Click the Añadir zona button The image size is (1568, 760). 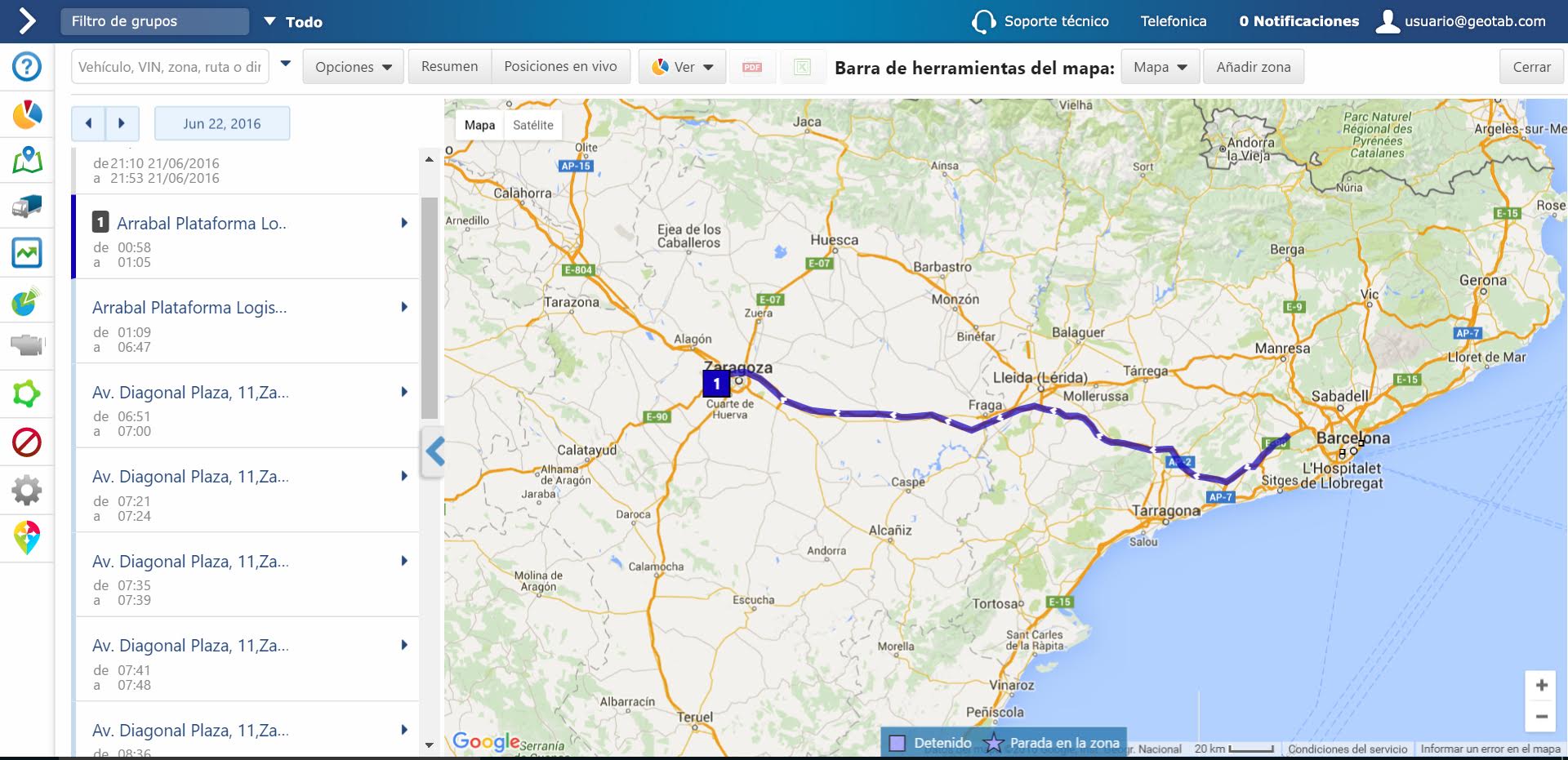coord(1254,67)
